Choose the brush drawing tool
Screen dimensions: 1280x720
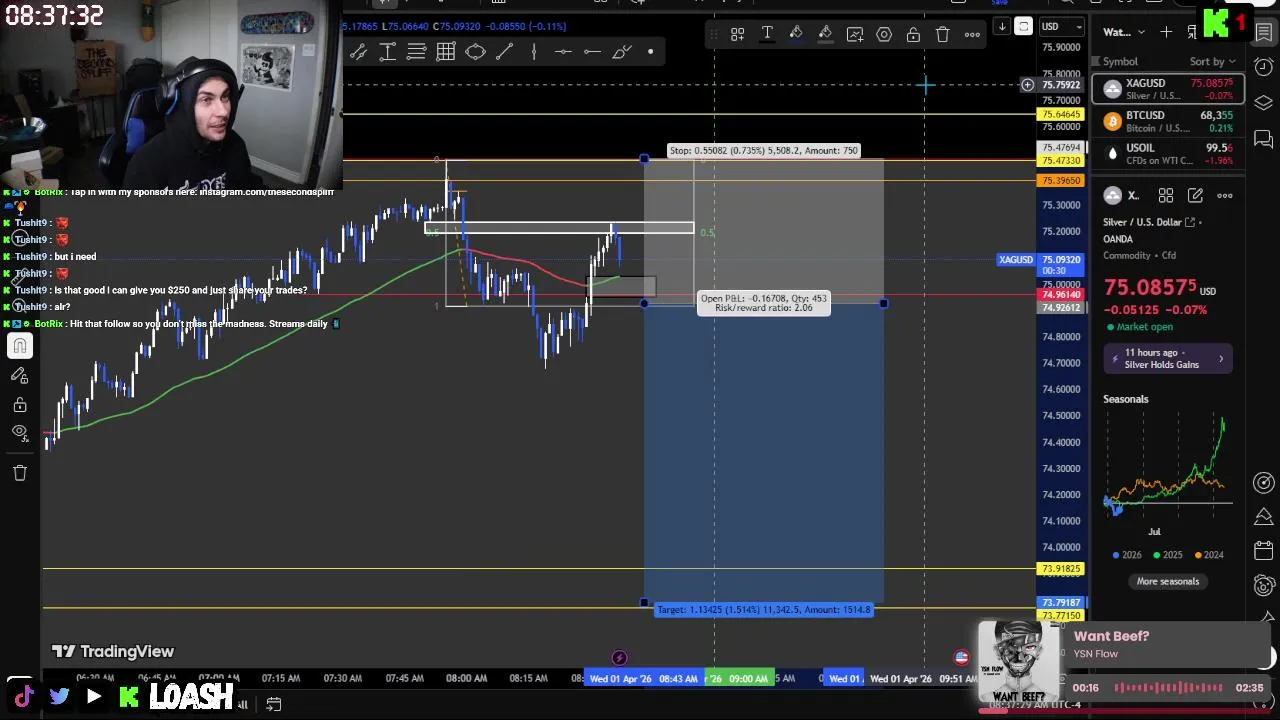tap(622, 52)
